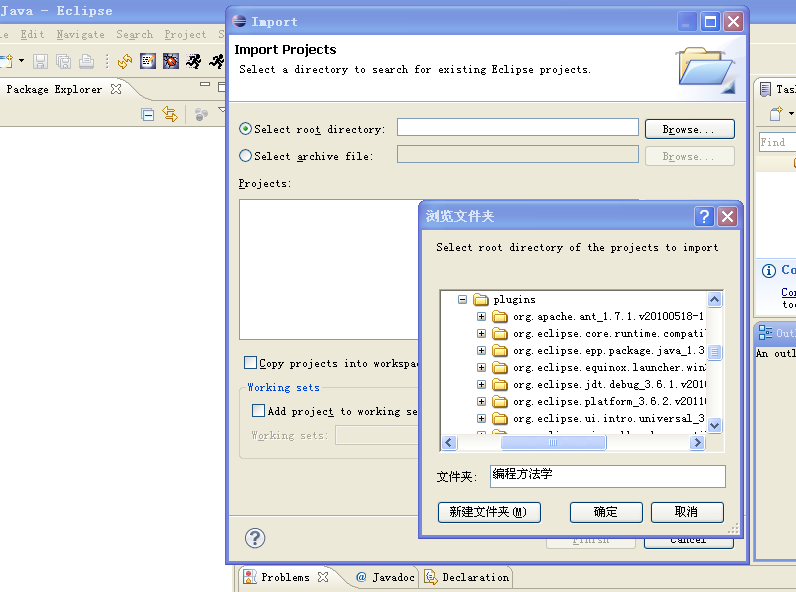Click 新建文件夹 (M) button
The image size is (796, 592).
tap(489, 512)
